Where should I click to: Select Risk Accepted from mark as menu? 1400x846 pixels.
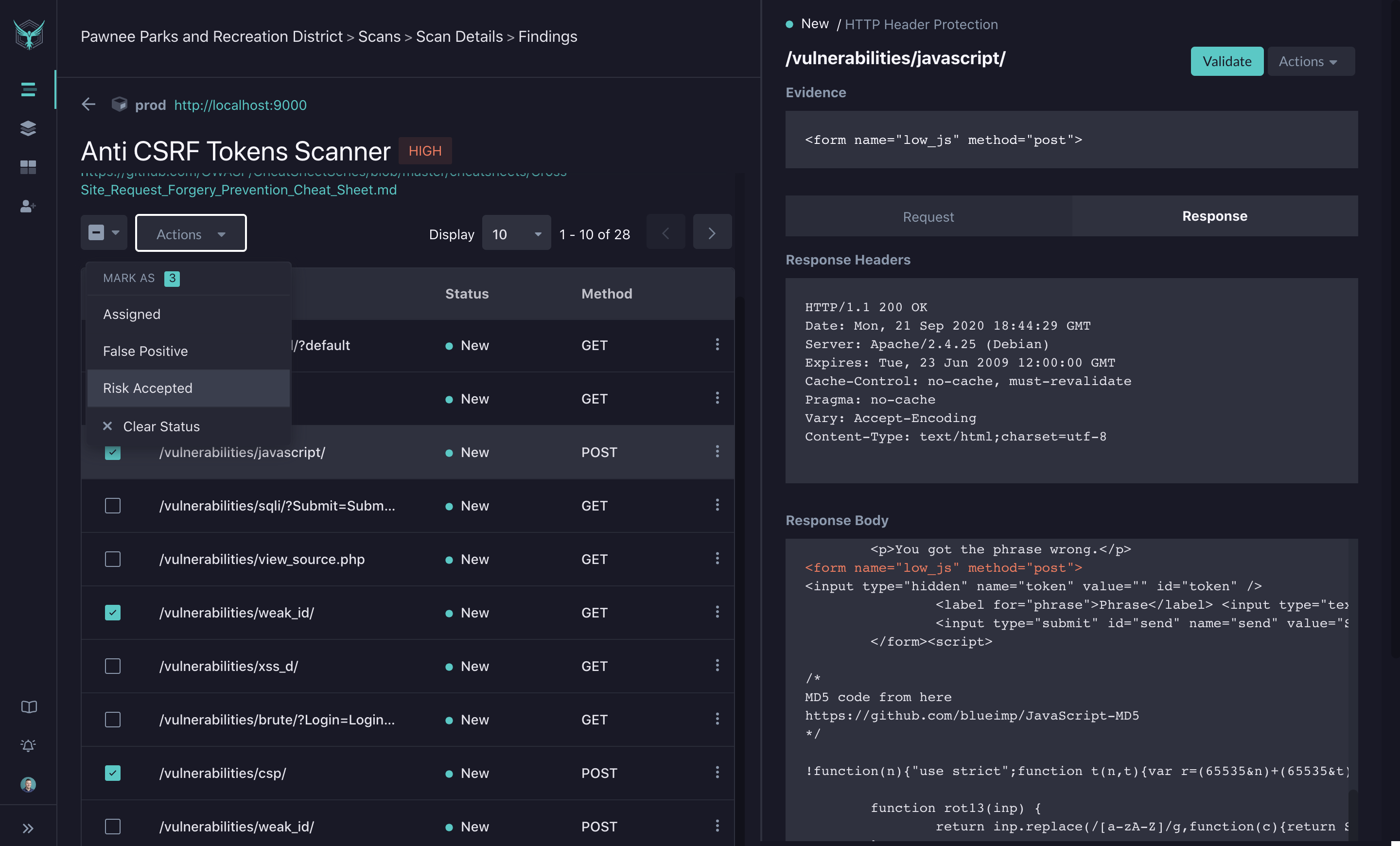147,388
